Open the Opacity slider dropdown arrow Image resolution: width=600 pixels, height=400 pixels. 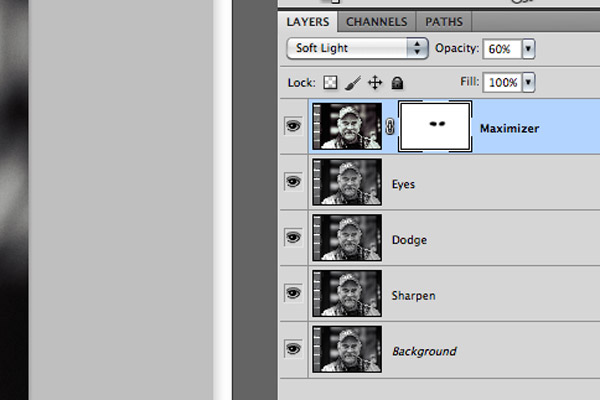pos(528,49)
